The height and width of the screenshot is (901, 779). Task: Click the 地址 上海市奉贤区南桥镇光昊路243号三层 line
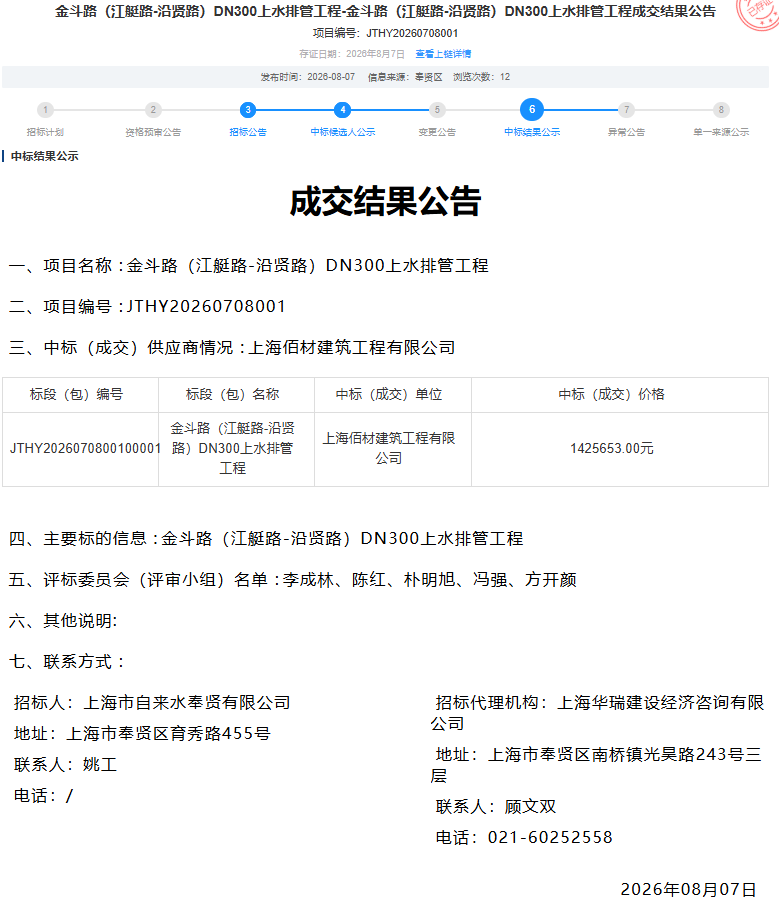(x=596, y=765)
